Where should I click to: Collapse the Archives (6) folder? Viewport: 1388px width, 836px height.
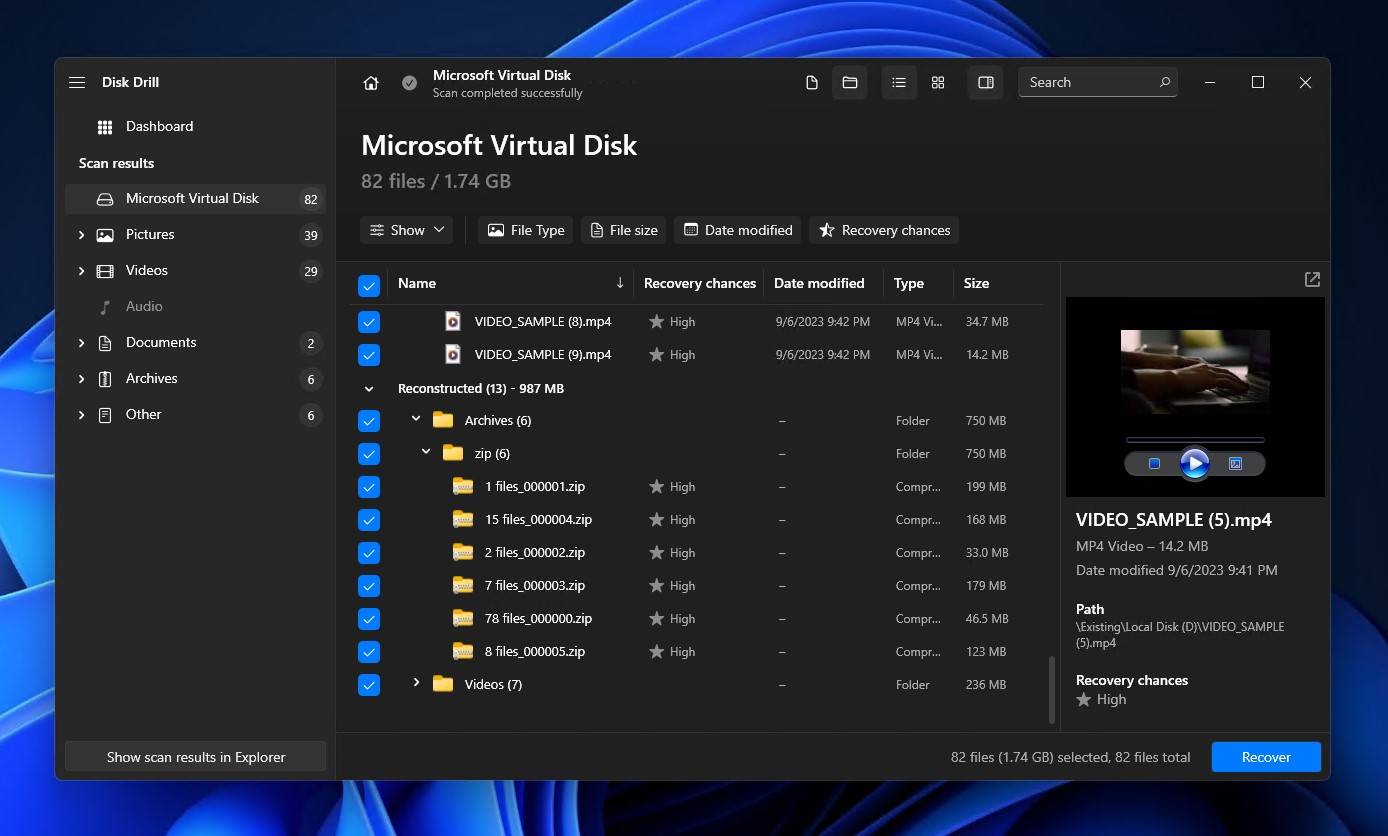tap(417, 419)
